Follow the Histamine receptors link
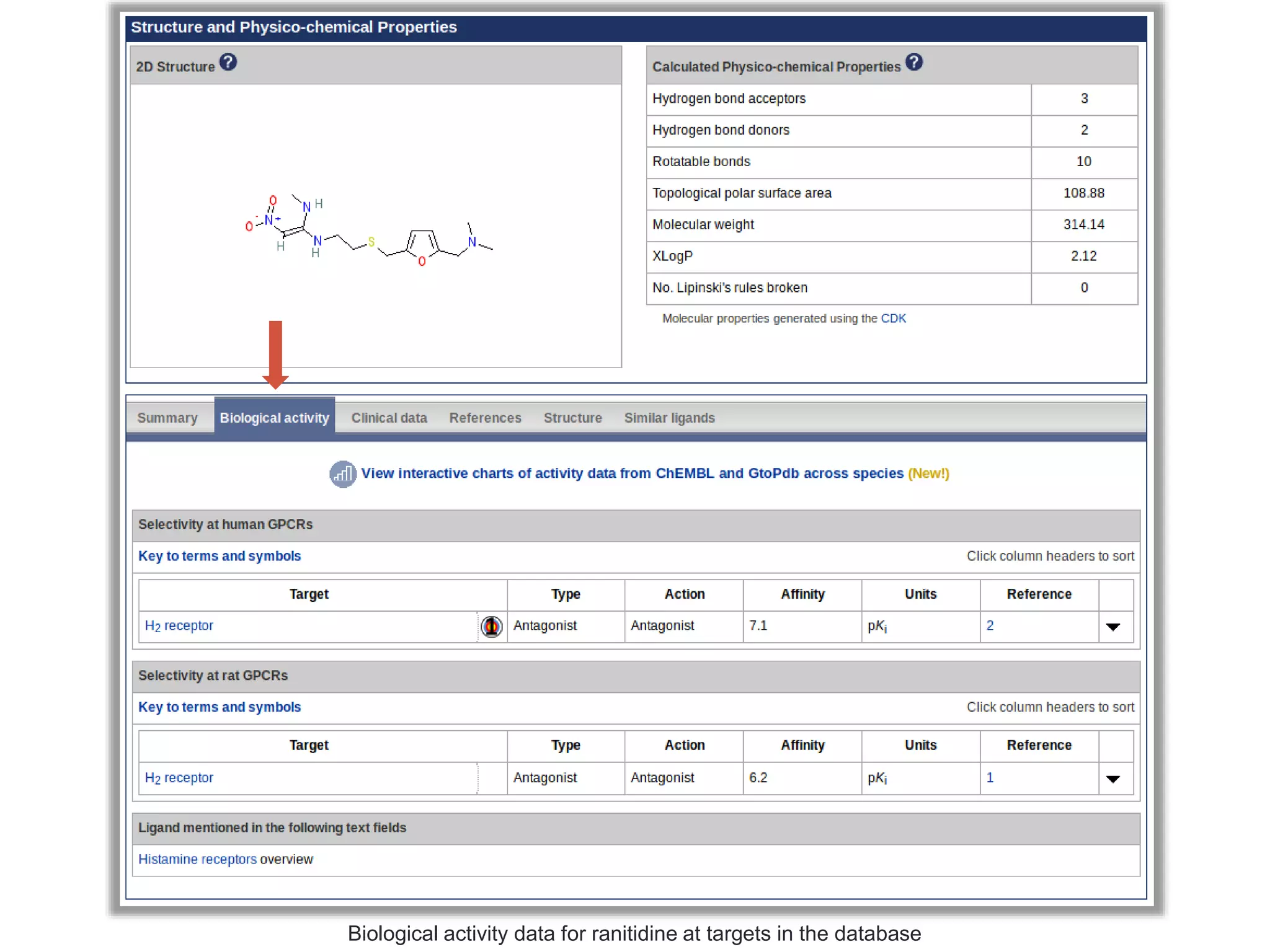 (197, 859)
